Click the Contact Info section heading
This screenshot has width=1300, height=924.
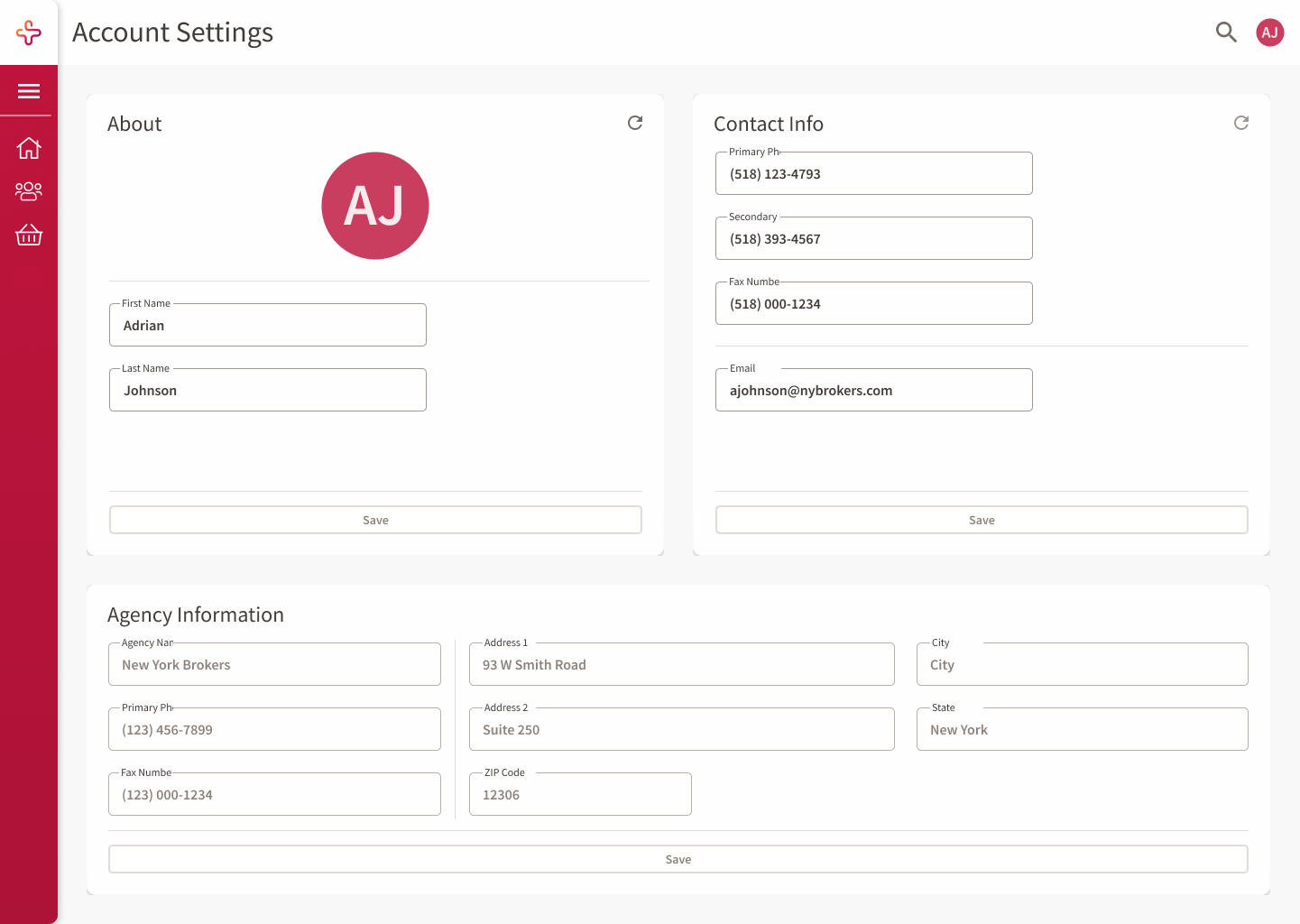769,124
